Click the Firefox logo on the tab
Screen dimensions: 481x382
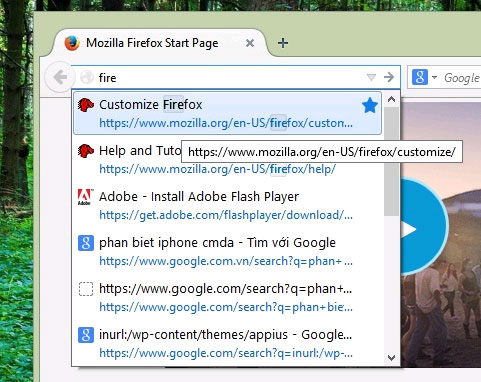[x=72, y=43]
